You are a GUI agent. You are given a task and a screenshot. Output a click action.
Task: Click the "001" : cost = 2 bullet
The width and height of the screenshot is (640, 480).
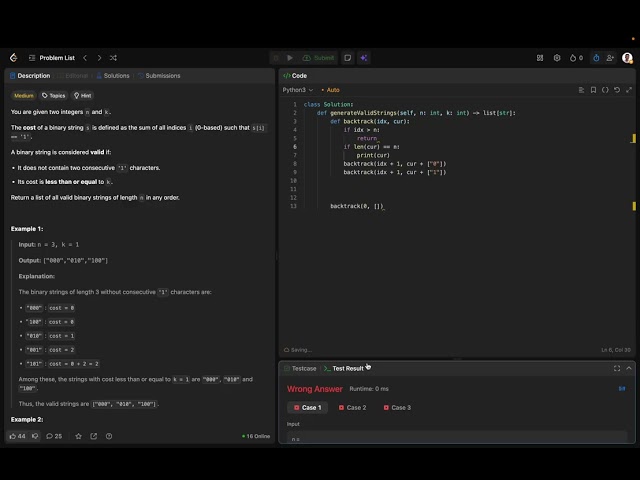pos(50,350)
